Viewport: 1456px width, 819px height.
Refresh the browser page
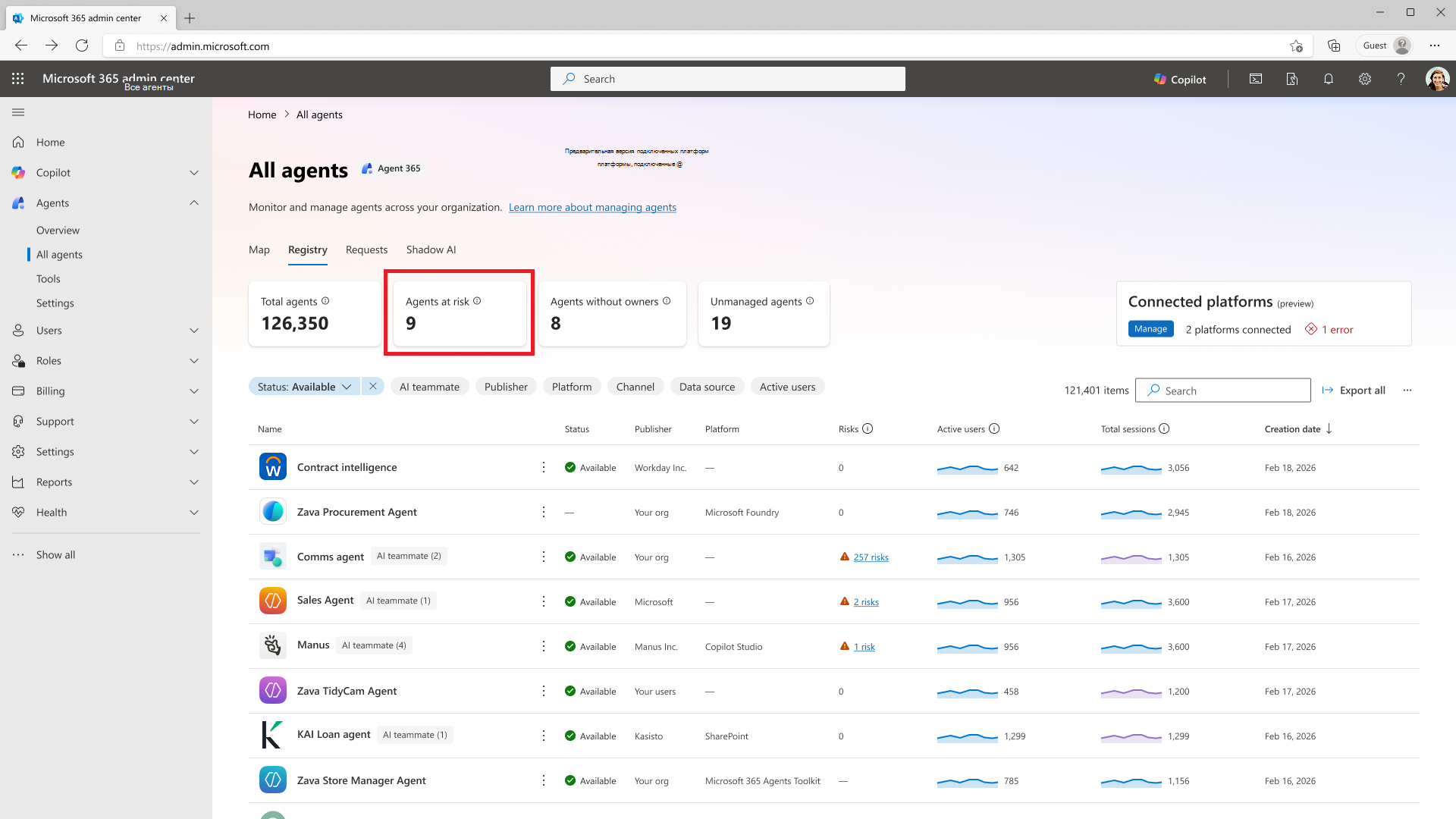click(82, 45)
